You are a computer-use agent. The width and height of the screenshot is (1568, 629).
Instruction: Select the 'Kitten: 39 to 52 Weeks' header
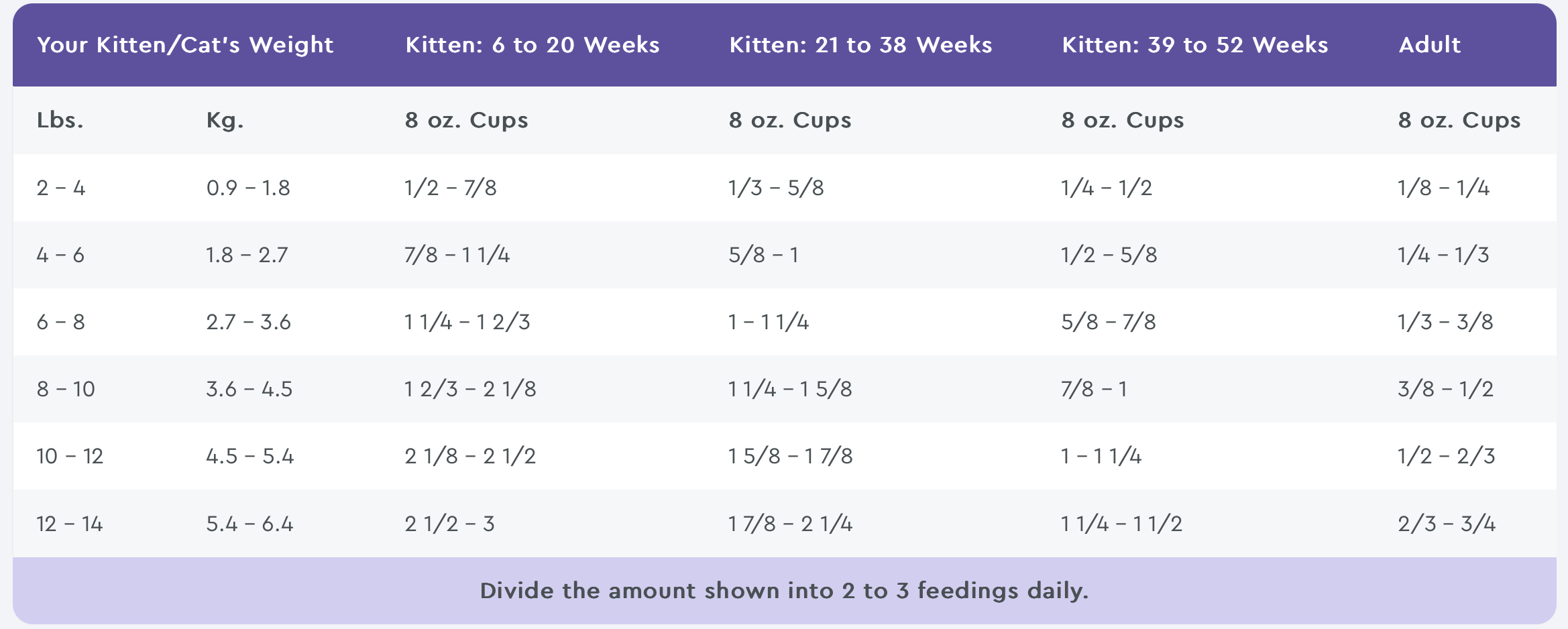1194,45
